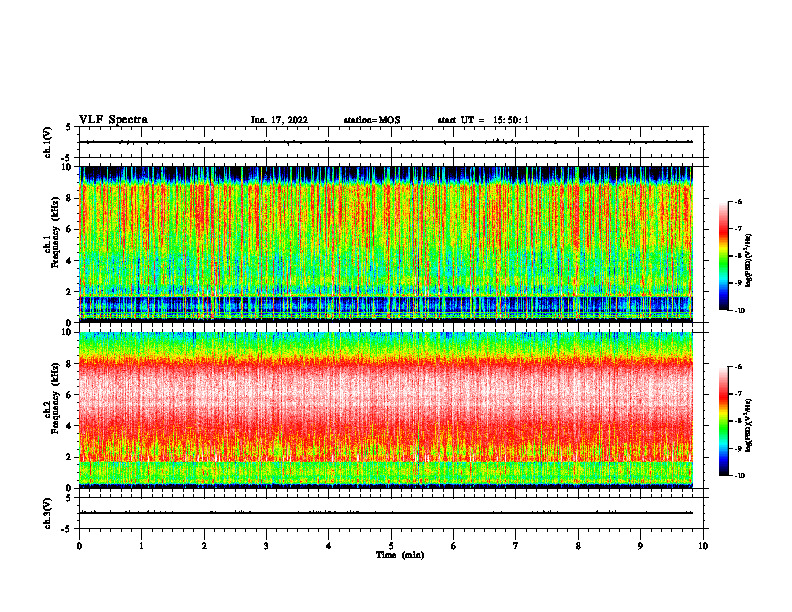Click the -6 label on ch.2 color bar

(x=739, y=367)
